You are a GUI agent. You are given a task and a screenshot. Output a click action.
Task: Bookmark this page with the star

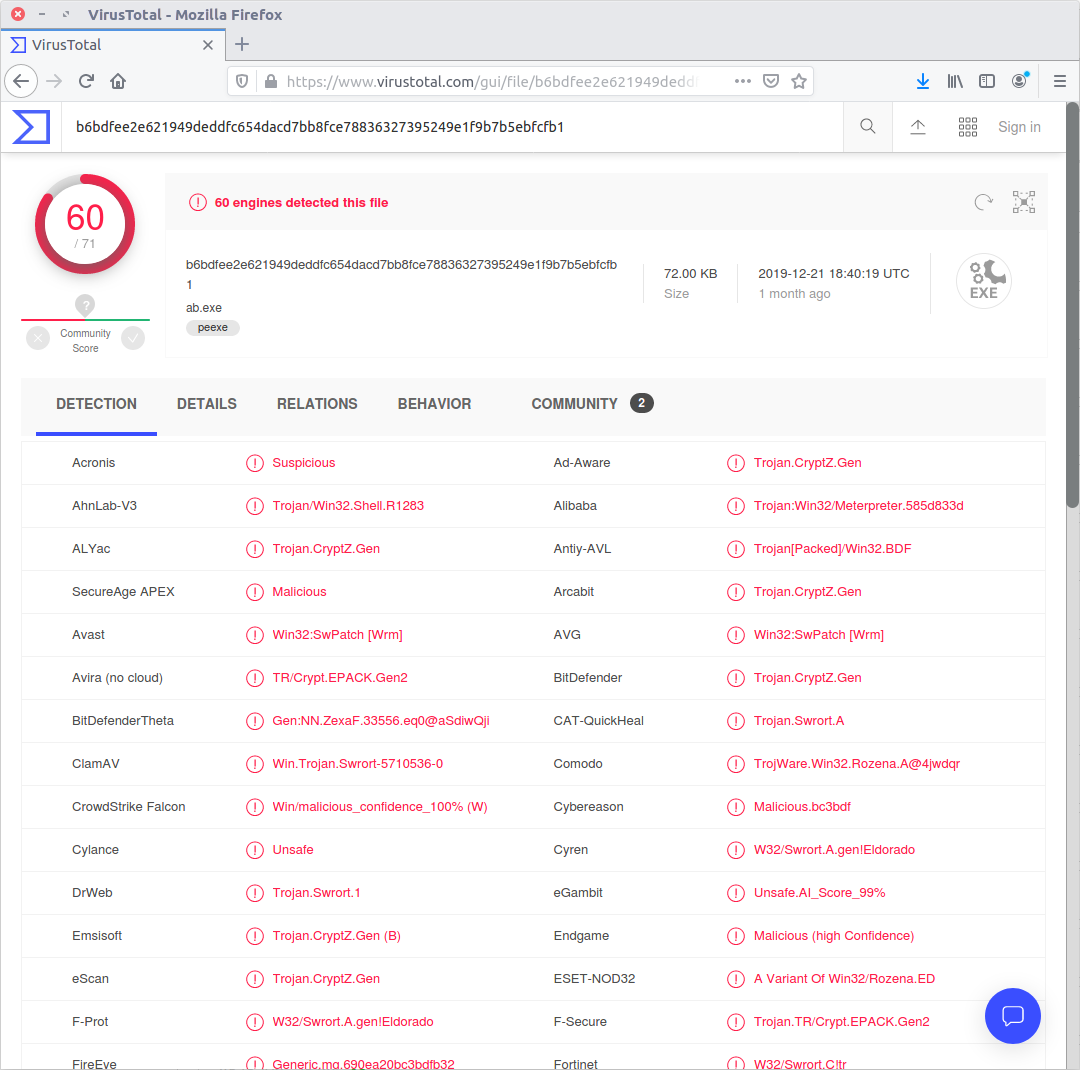[x=799, y=81]
